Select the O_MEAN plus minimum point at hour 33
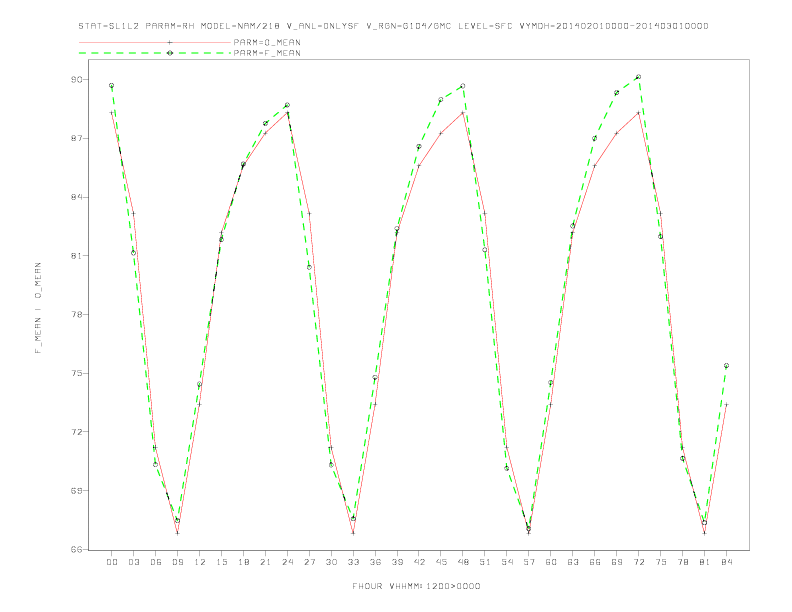The height and width of the screenshot is (612, 792). click(x=353, y=533)
